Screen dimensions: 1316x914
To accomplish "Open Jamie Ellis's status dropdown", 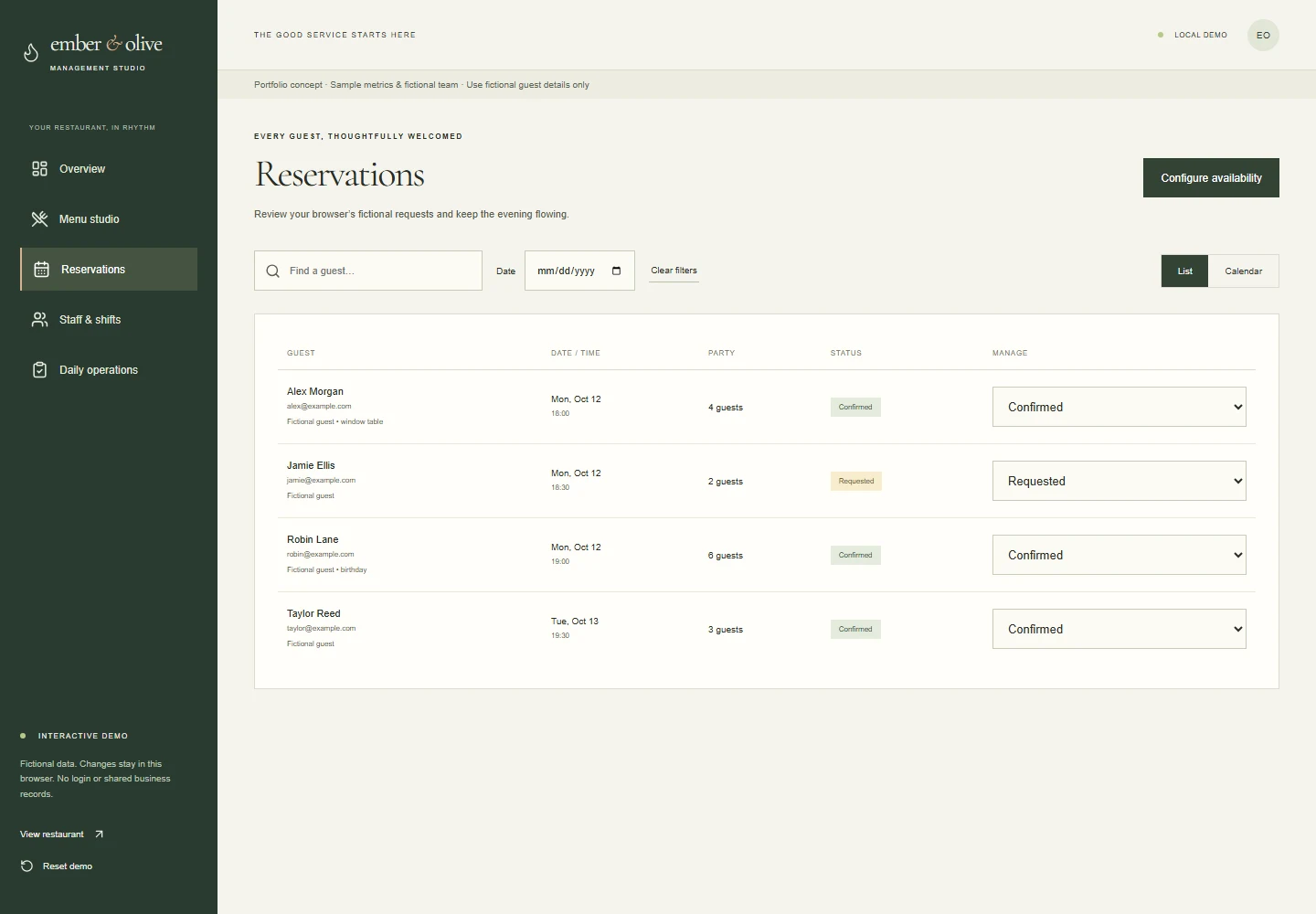I will (x=1119, y=481).
